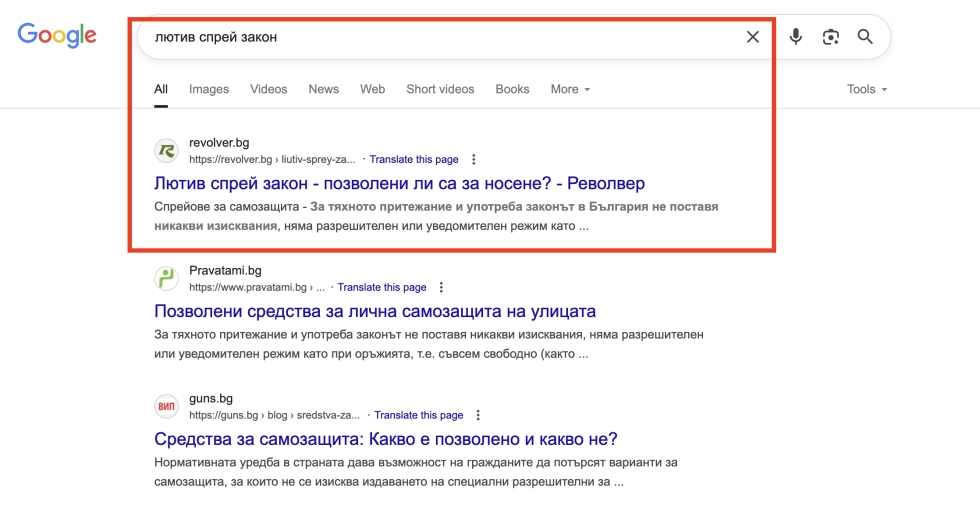Switch to the Videos tab
The width and height of the screenshot is (980, 515).
coord(269,89)
